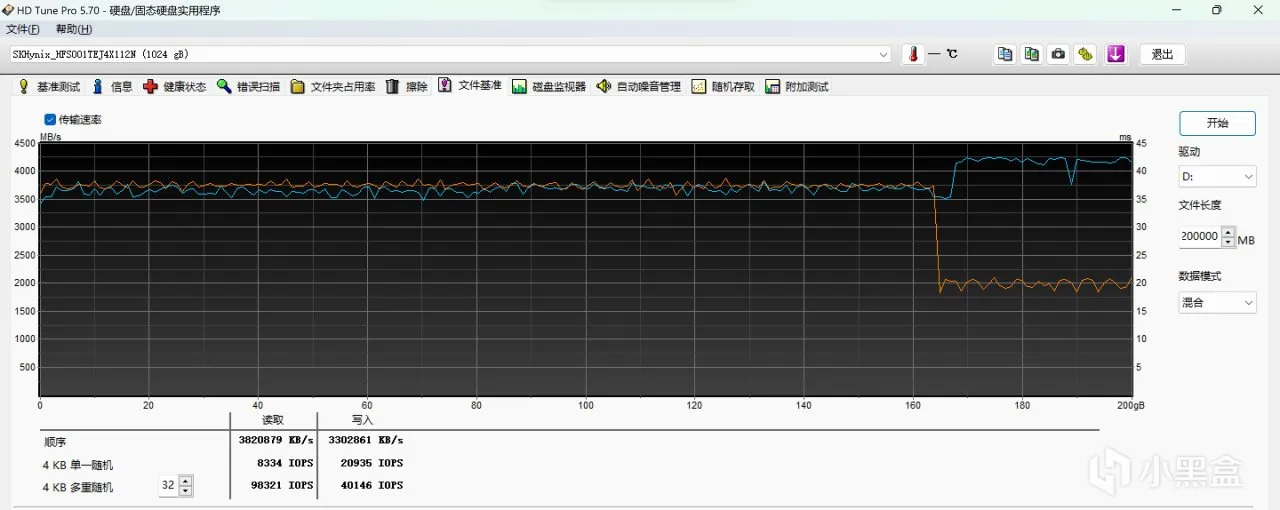Click the purple download arrow icon
Viewport: 1280px width, 510px height.
tap(1116, 54)
